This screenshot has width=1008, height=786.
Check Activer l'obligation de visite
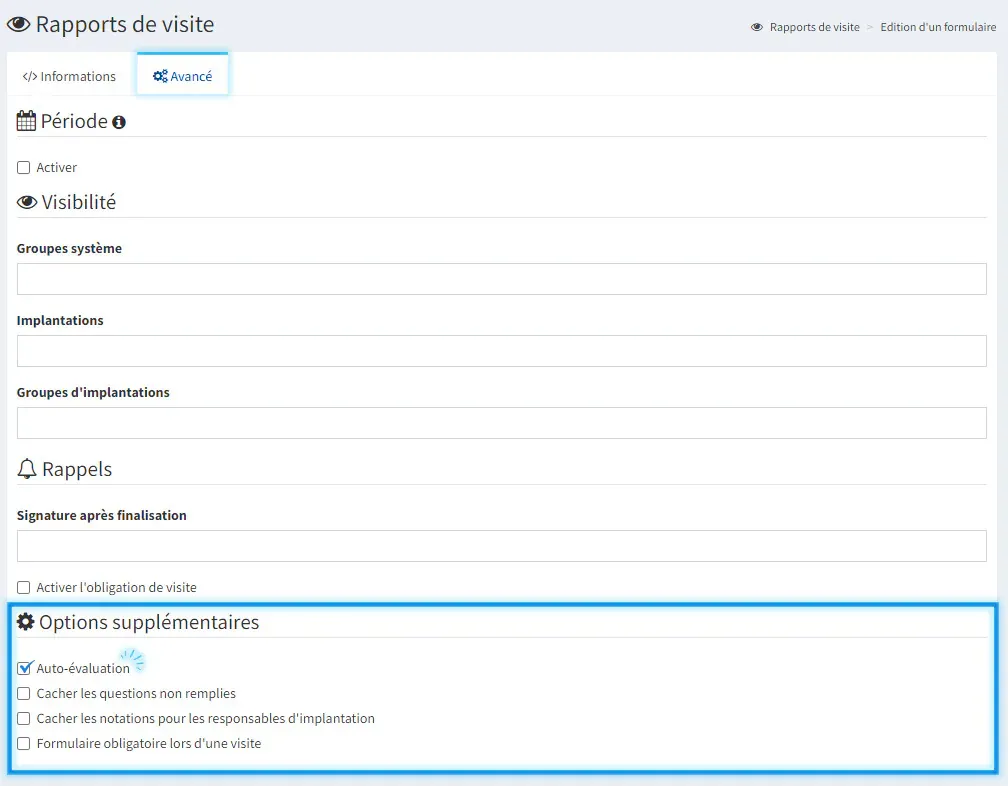click(x=24, y=587)
